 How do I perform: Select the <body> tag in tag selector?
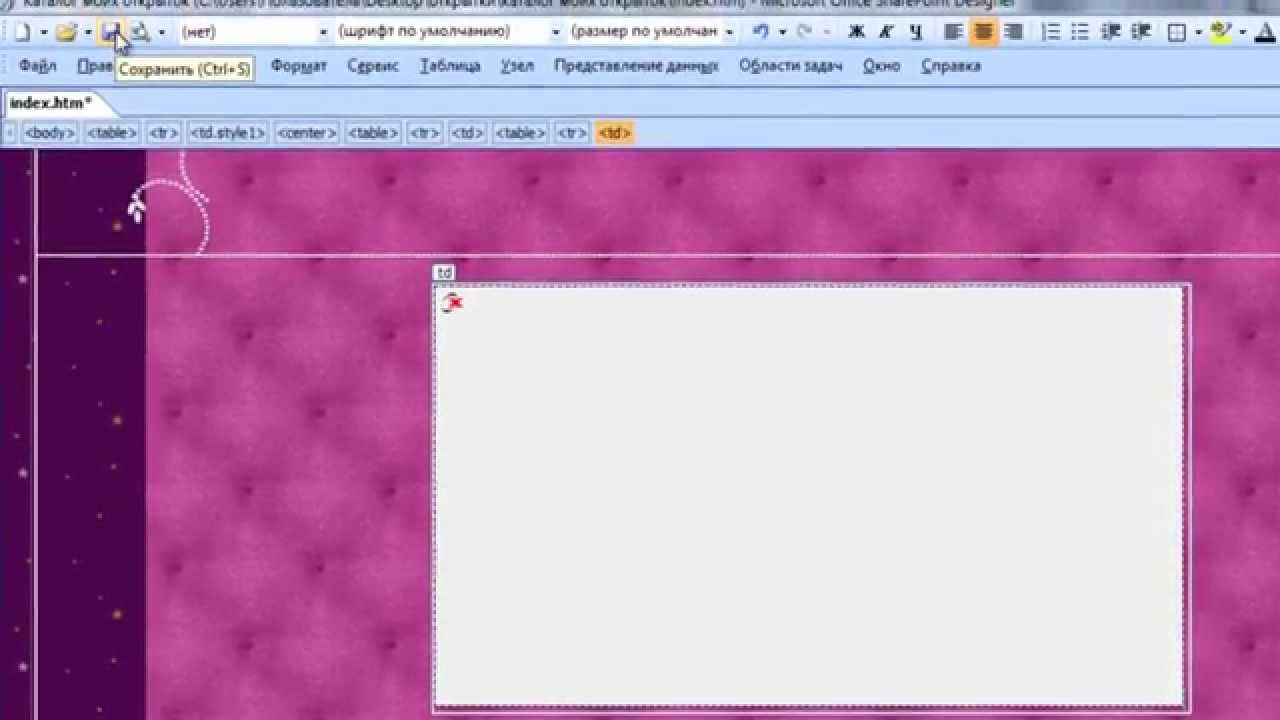tap(49, 133)
